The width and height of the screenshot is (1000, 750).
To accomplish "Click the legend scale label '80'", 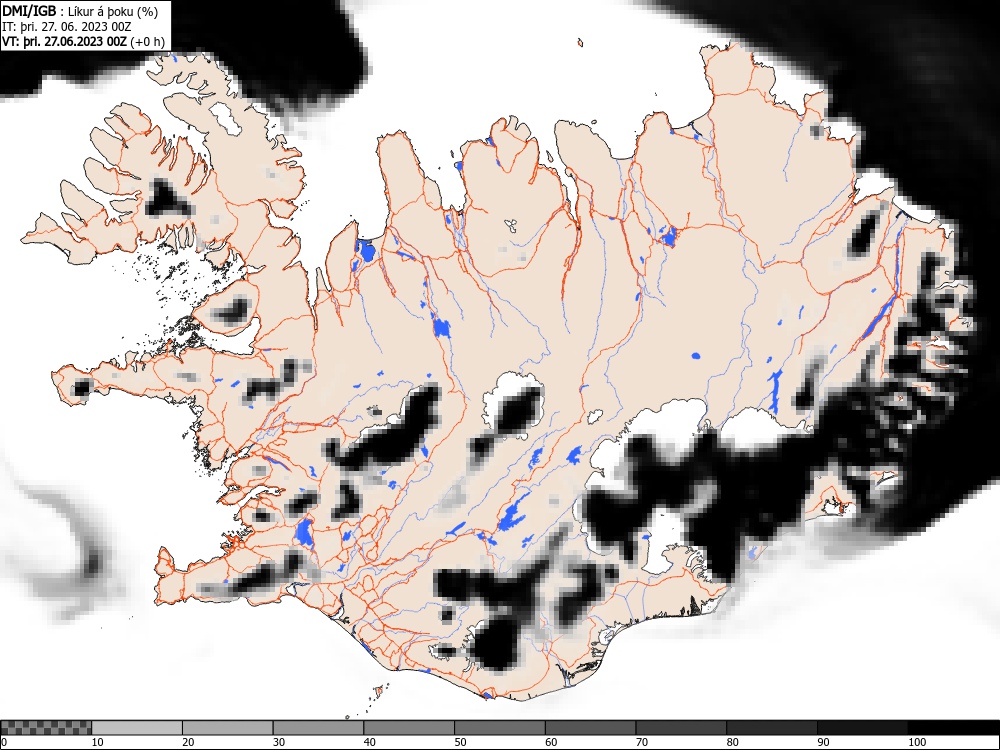I will pyautogui.click(x=732, y=742).
